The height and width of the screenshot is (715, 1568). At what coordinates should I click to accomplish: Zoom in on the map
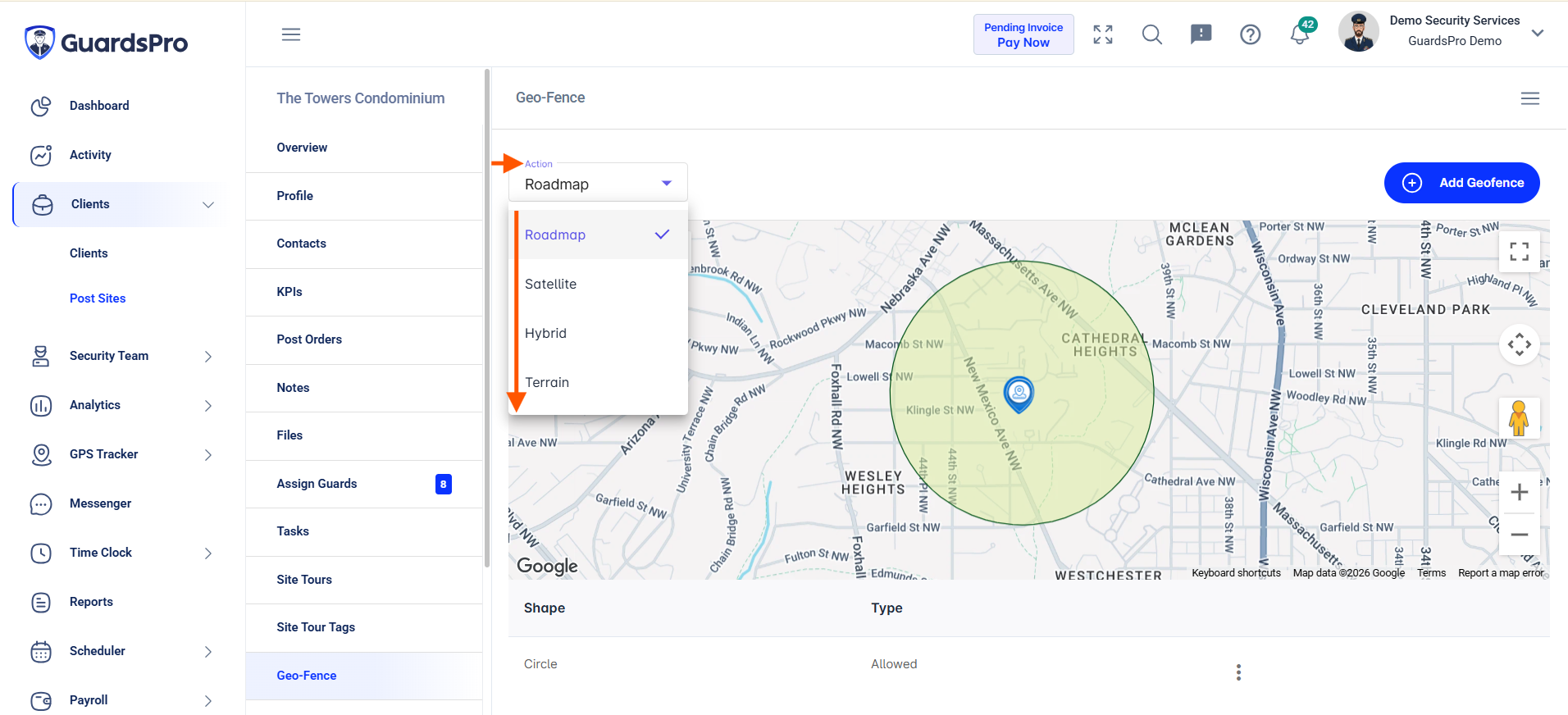(x=1520, y=492)
